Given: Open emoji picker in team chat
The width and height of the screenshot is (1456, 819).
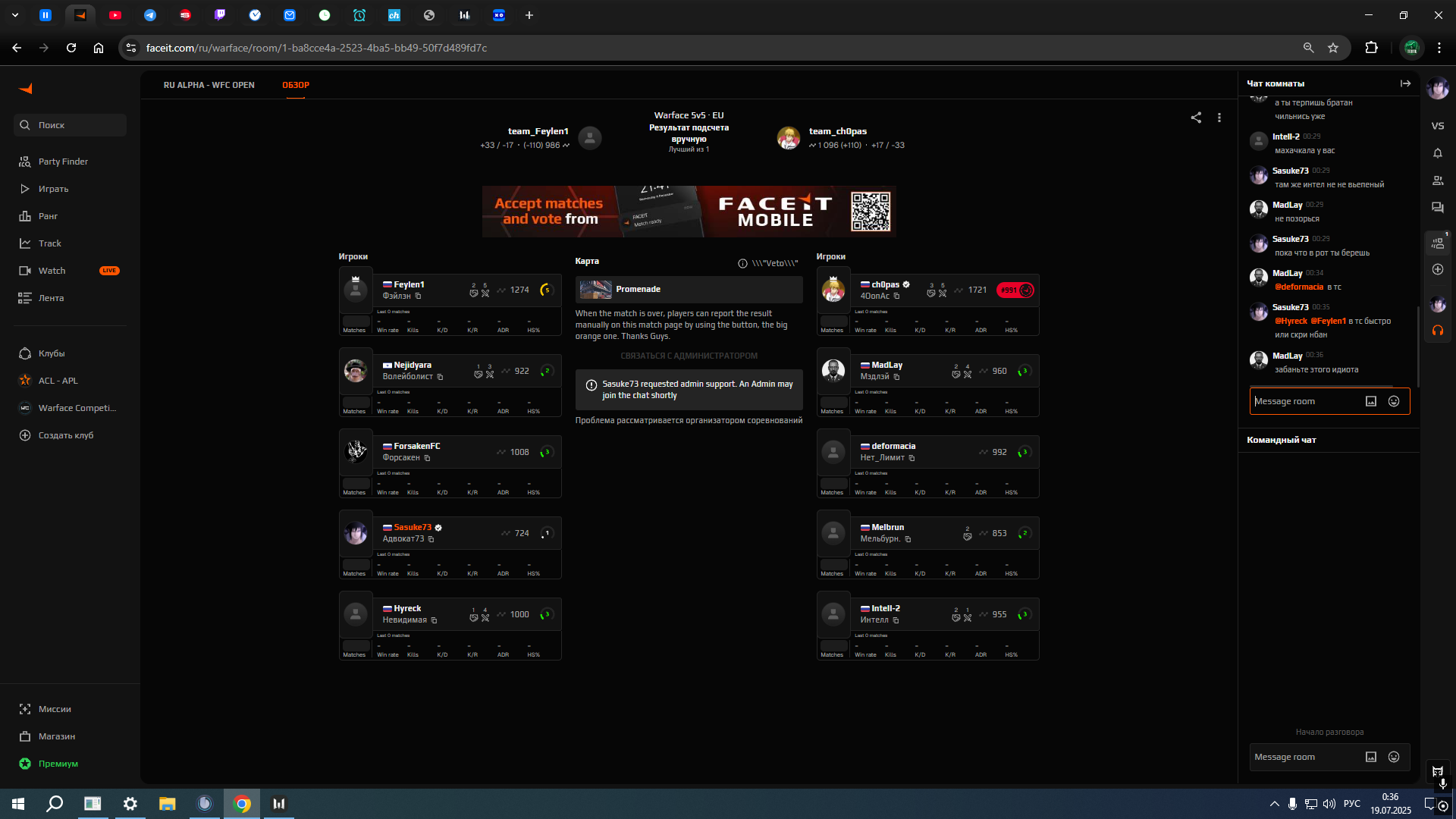Looking at the screenshot, I should coord(1394,757).
